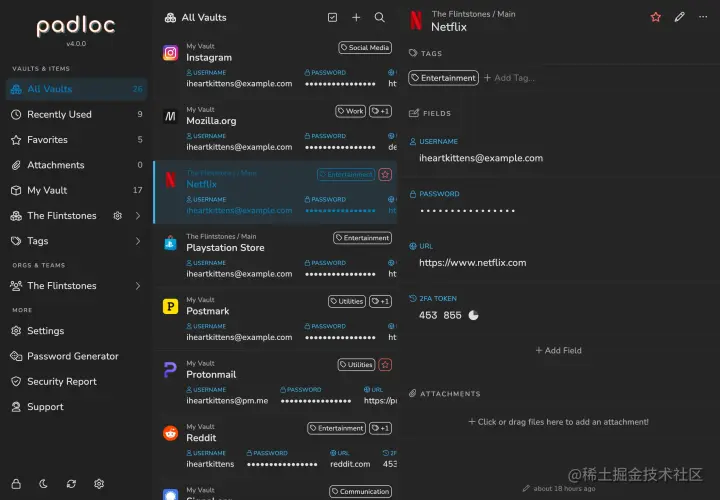Show Favorites in the sidebar
The width and height of the screenshot is (720, 500).
tap(76, 140)
